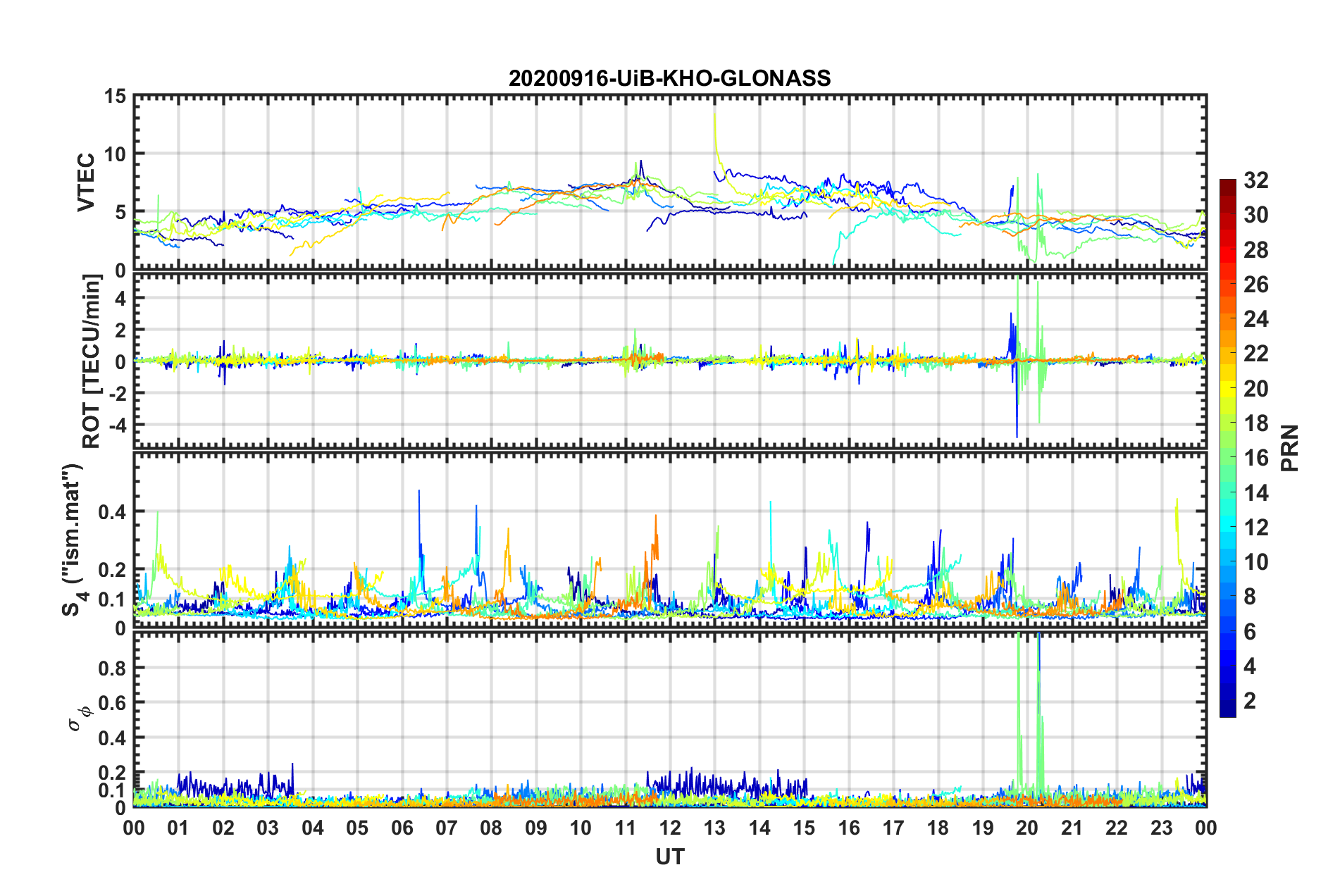Image resolution: width=1340 pixels, height=896 pixels.
Task: Click UT axis tick 19
Action: pos(983,828)
